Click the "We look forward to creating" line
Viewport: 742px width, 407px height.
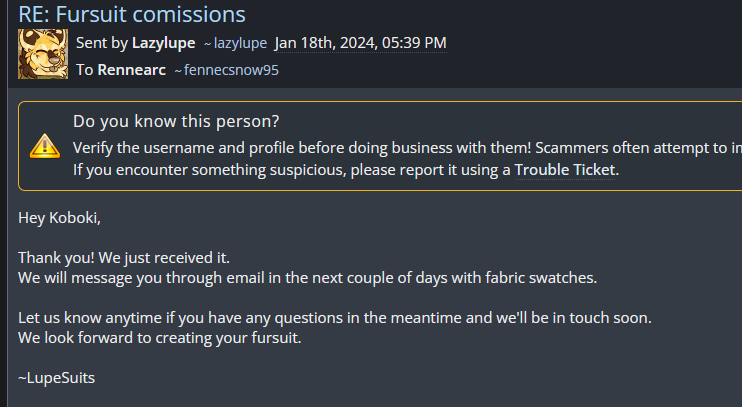tap(159, 337)
